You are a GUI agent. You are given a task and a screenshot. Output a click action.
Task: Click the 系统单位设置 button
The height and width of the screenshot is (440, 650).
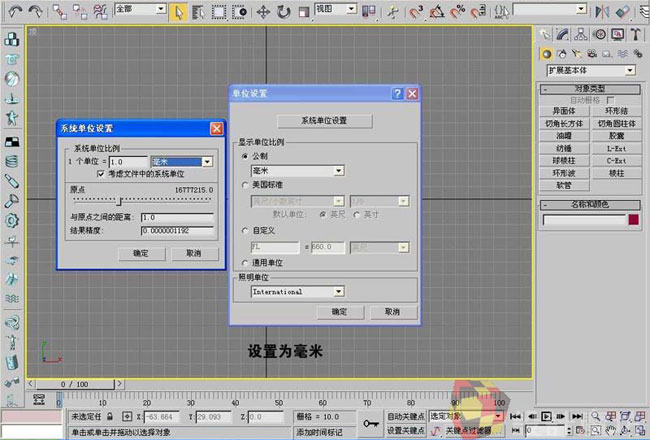point(324,120)
